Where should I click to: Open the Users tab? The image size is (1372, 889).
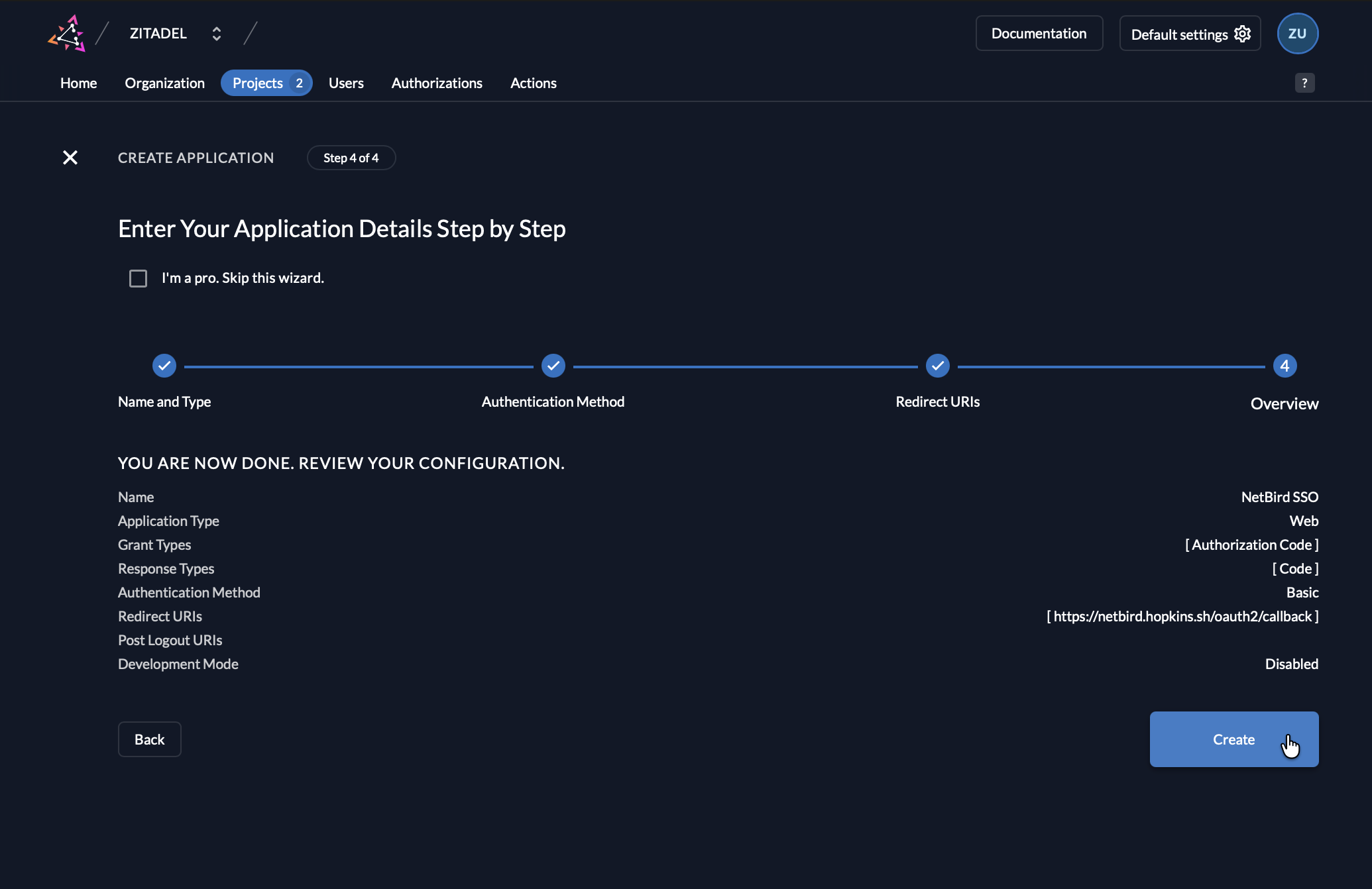click(346, 83)
